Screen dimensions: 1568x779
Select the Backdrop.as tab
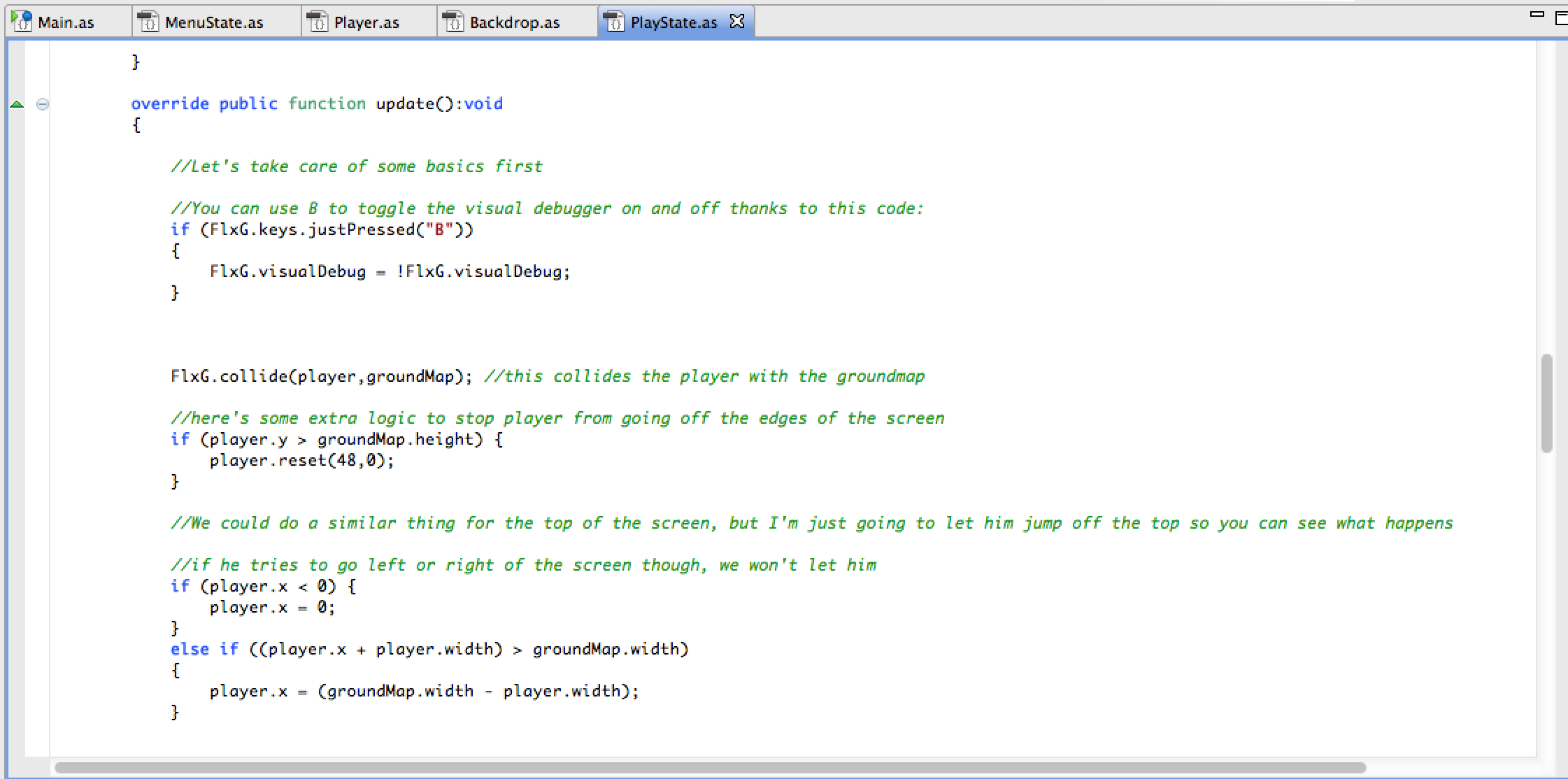pos(514,22)
